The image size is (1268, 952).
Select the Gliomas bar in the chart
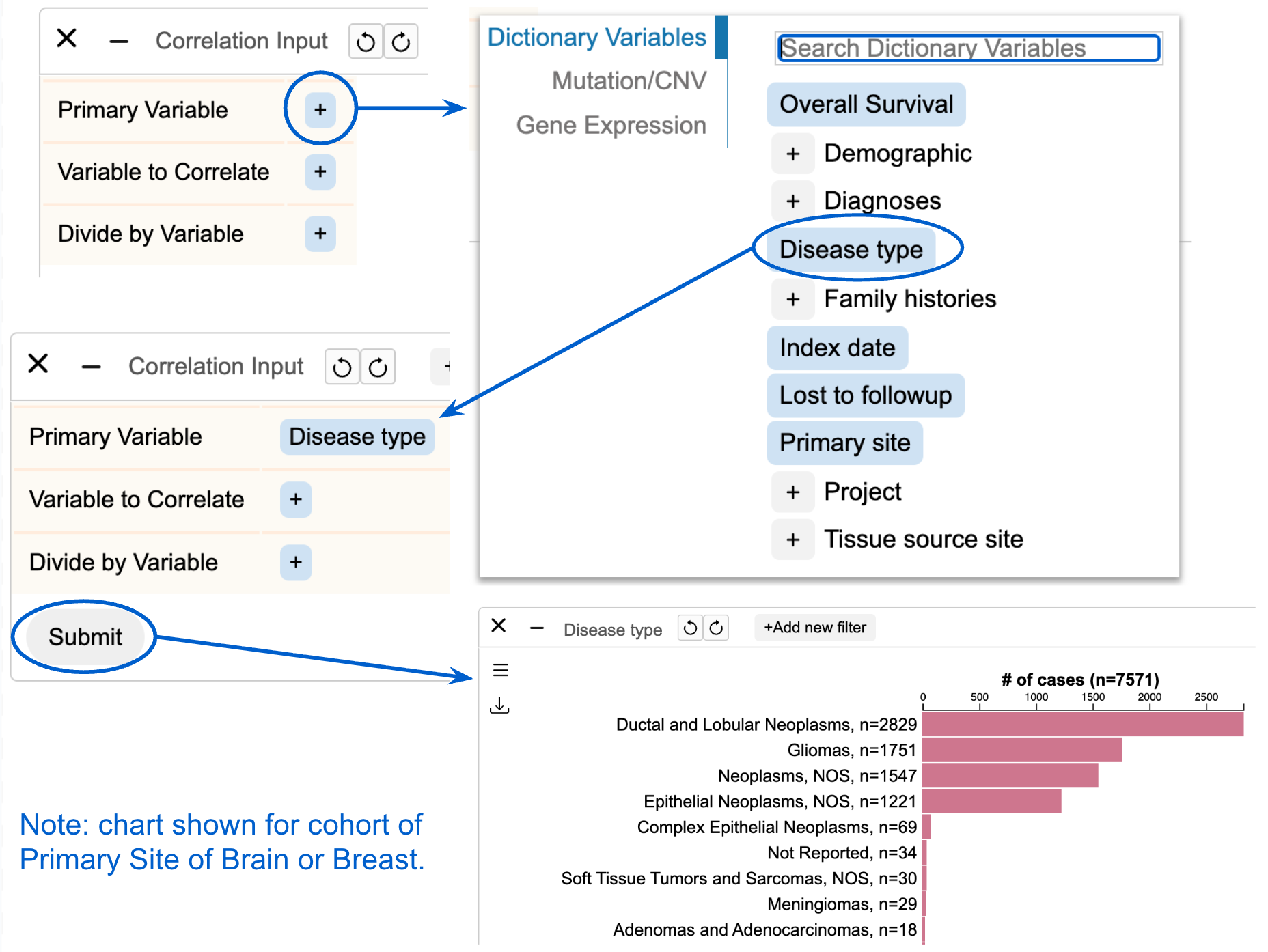pyautogui.click(x=1021, y=750)
